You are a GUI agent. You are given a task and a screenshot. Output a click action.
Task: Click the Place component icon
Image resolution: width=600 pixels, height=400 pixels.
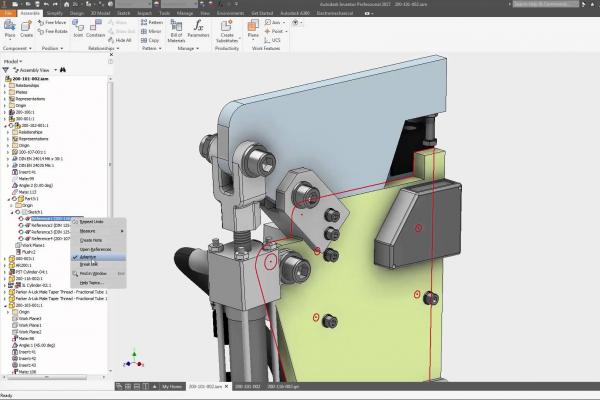(10, 30)
